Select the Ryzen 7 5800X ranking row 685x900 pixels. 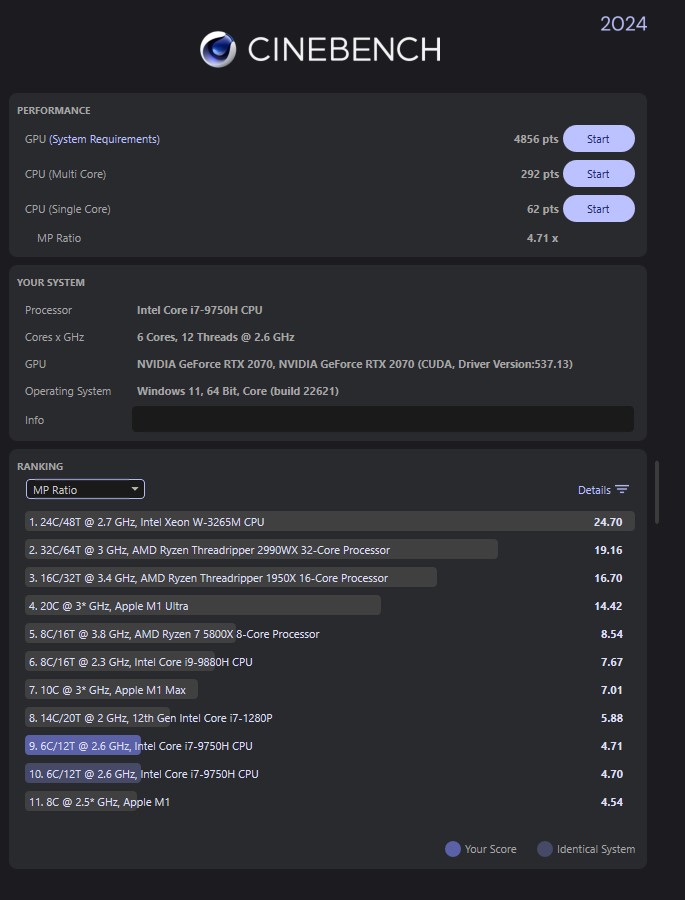tap(330, 634)
